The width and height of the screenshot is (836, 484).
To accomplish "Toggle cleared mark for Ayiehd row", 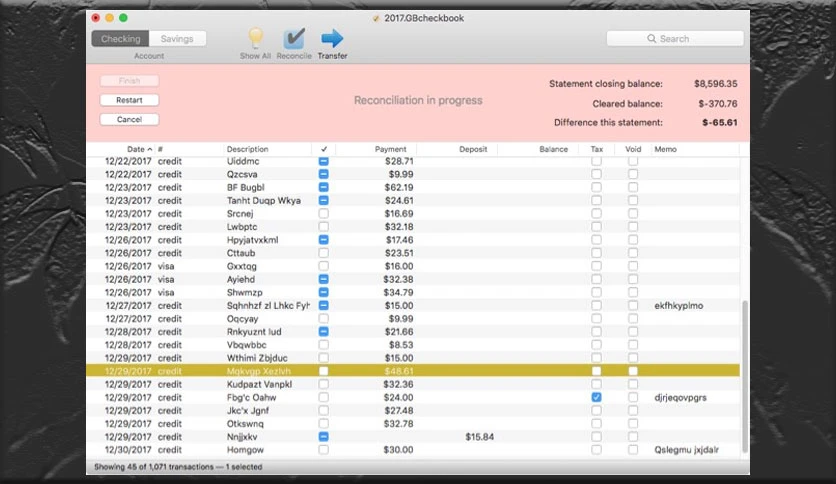I will (324, 279).
